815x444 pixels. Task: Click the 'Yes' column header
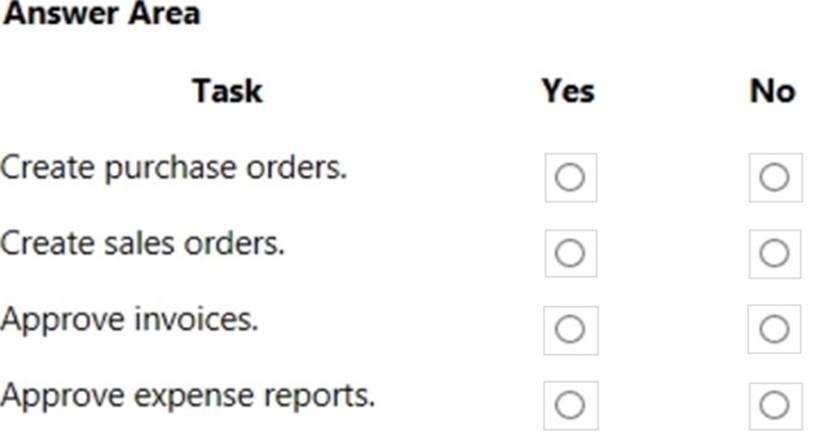[568, 92]
